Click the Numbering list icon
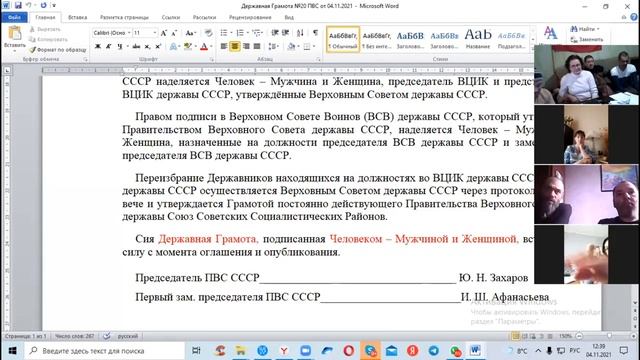The image size is (640, 360). [x=240, y=33]
